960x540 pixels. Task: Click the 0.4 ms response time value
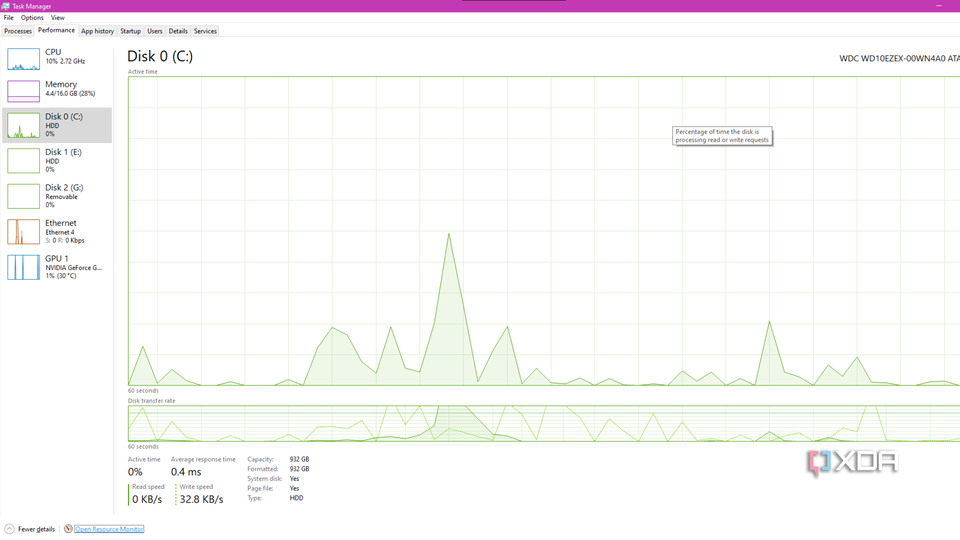tap(186, 472)
